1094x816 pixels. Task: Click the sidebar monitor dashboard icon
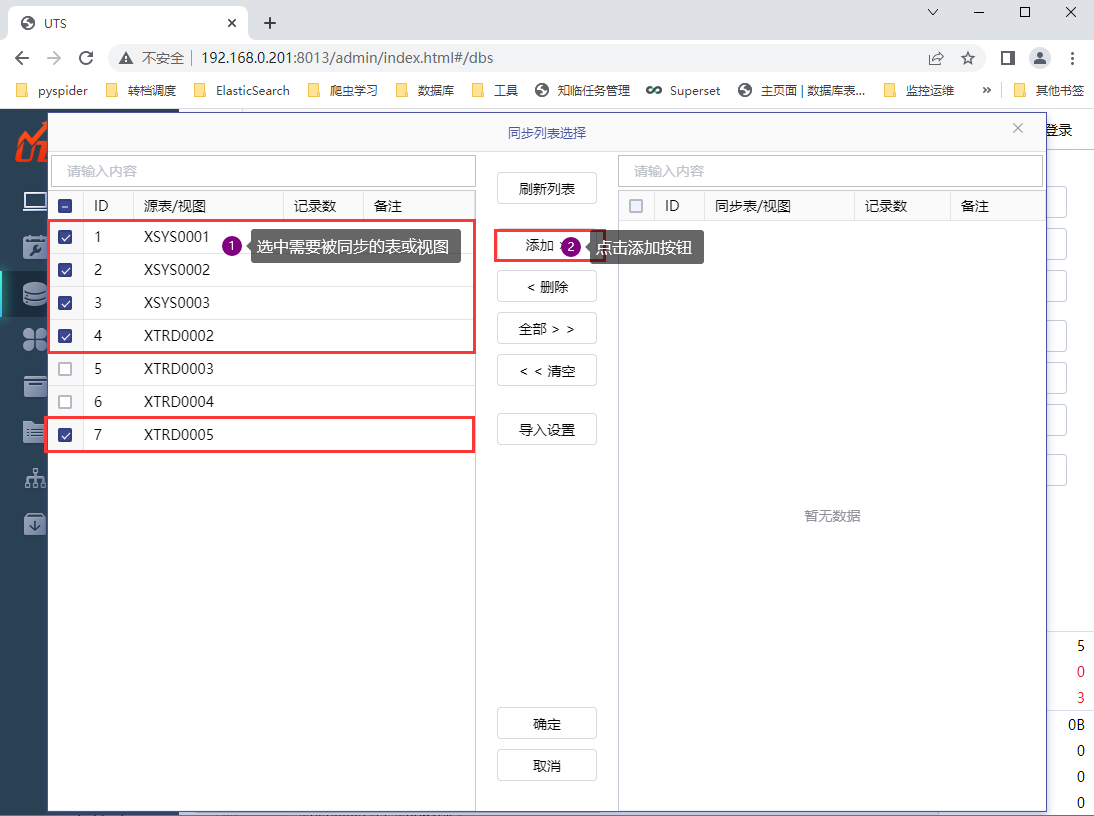(x=33, y=202)
